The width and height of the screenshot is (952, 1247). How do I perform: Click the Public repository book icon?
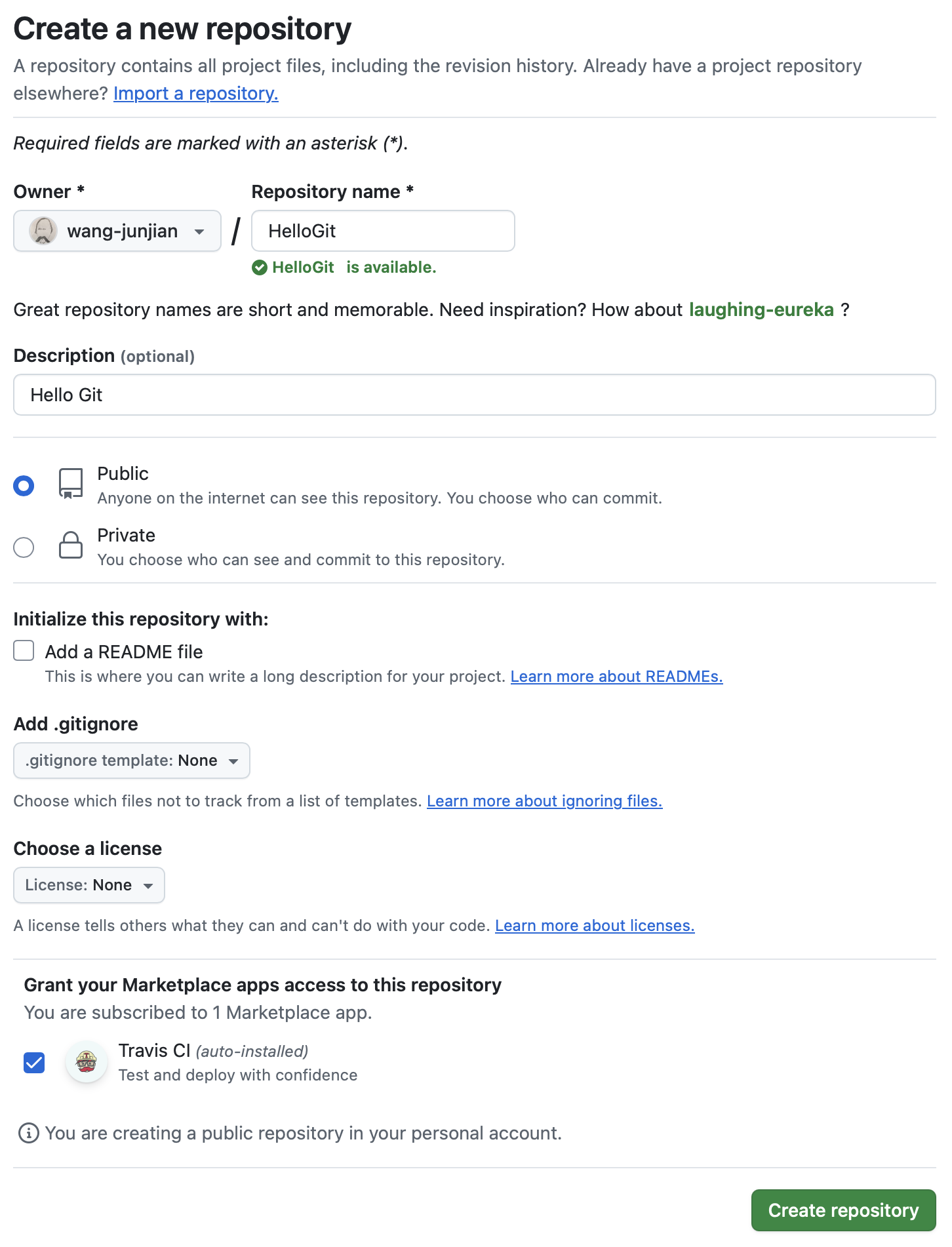click(71, 484)
